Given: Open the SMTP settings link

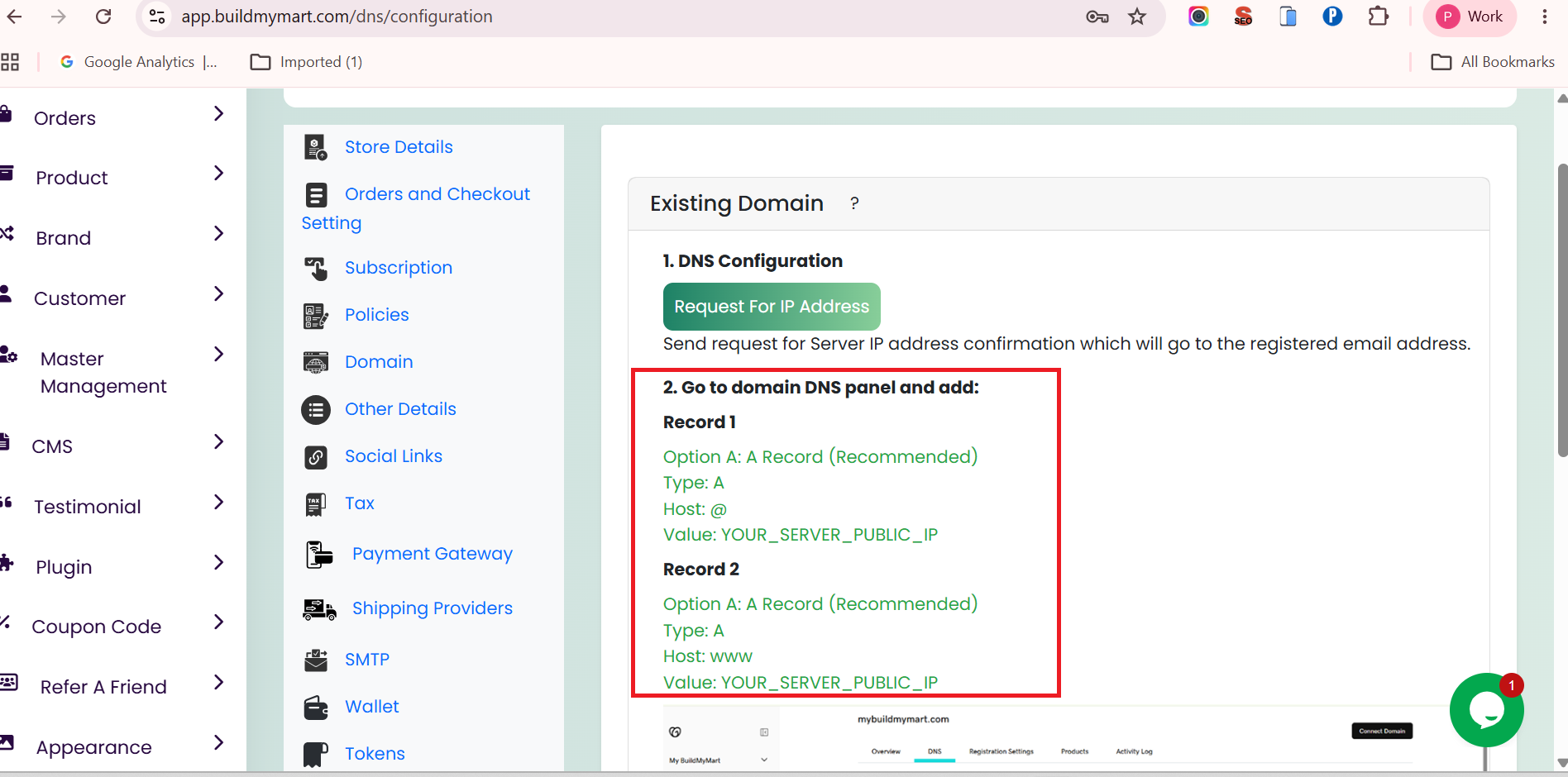Looking at the screenshot, I should pos(367,660).
